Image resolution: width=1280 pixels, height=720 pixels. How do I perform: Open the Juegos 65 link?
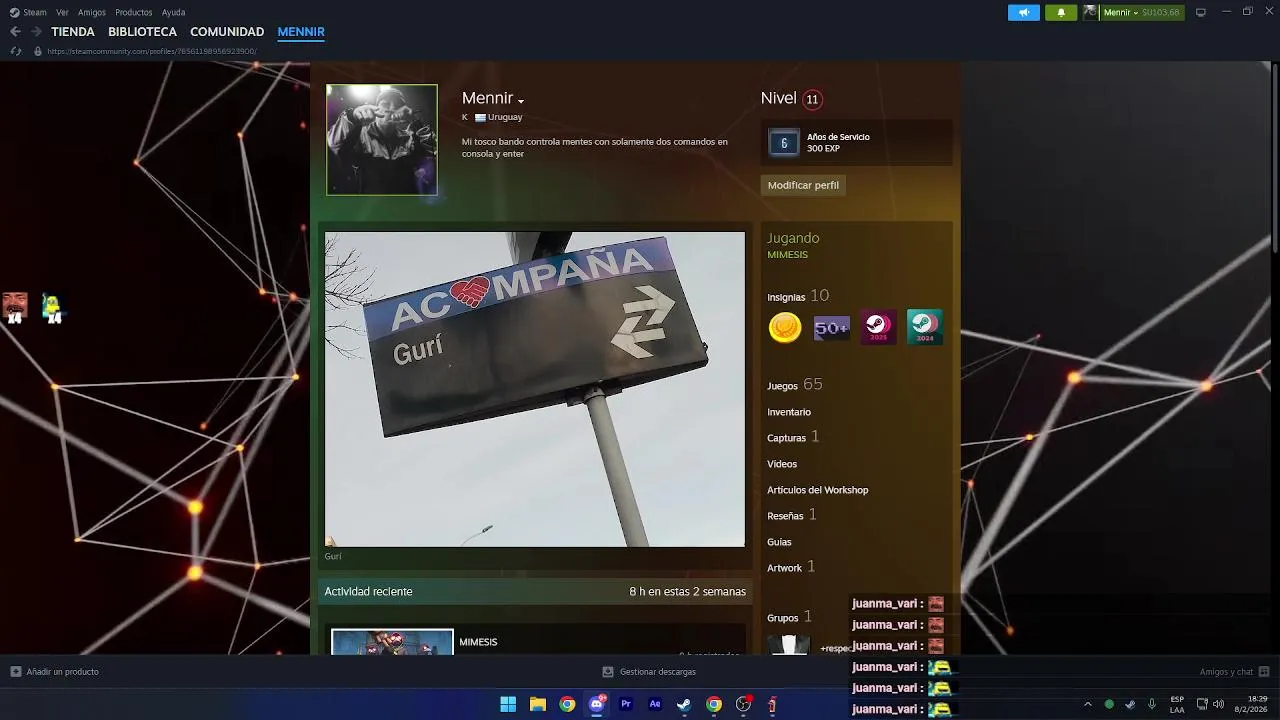click(795, 385)
